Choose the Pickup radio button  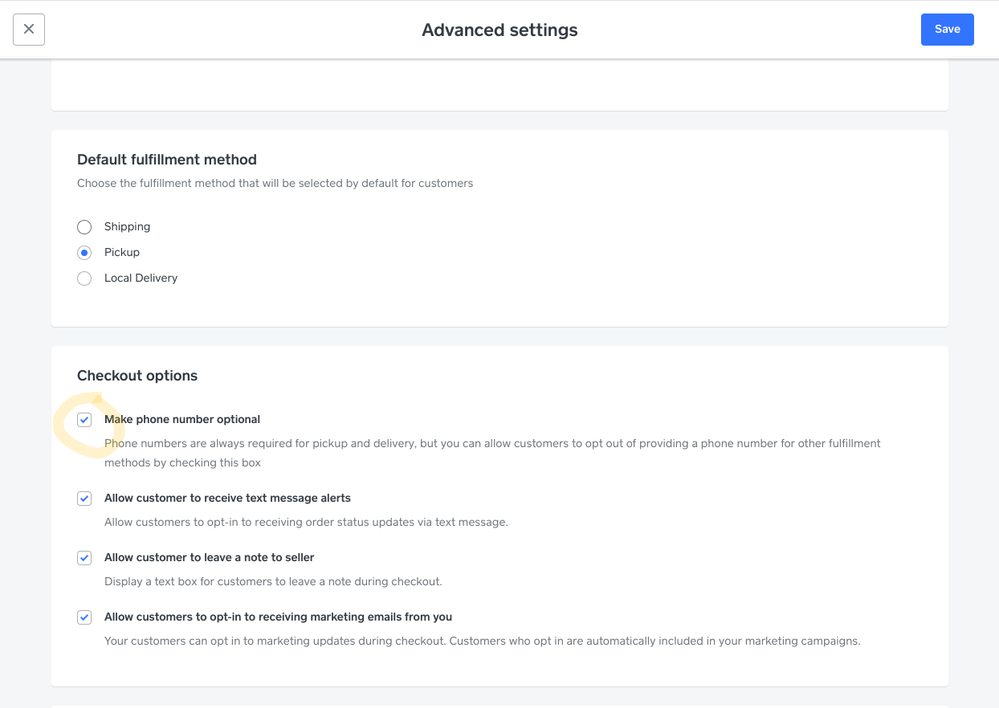pyautogui.click(x=84, y=253)
